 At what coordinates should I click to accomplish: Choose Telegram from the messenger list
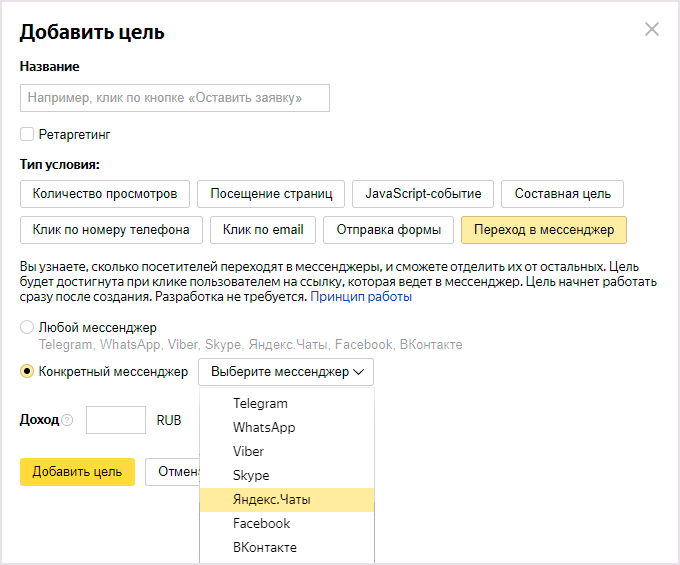click(260, 404)
